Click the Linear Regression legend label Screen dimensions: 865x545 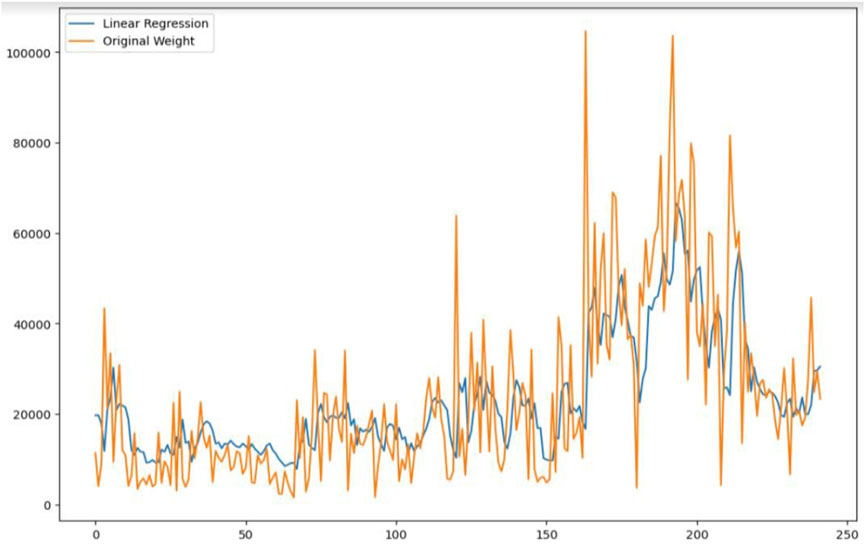coord(156,24)
